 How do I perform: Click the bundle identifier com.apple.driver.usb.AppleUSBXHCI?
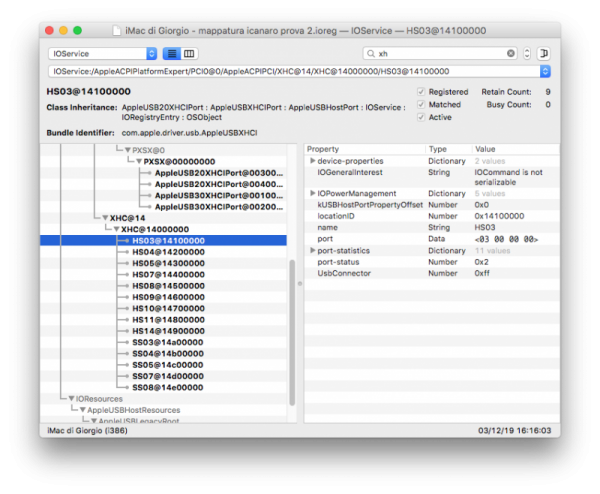(189, 133)
